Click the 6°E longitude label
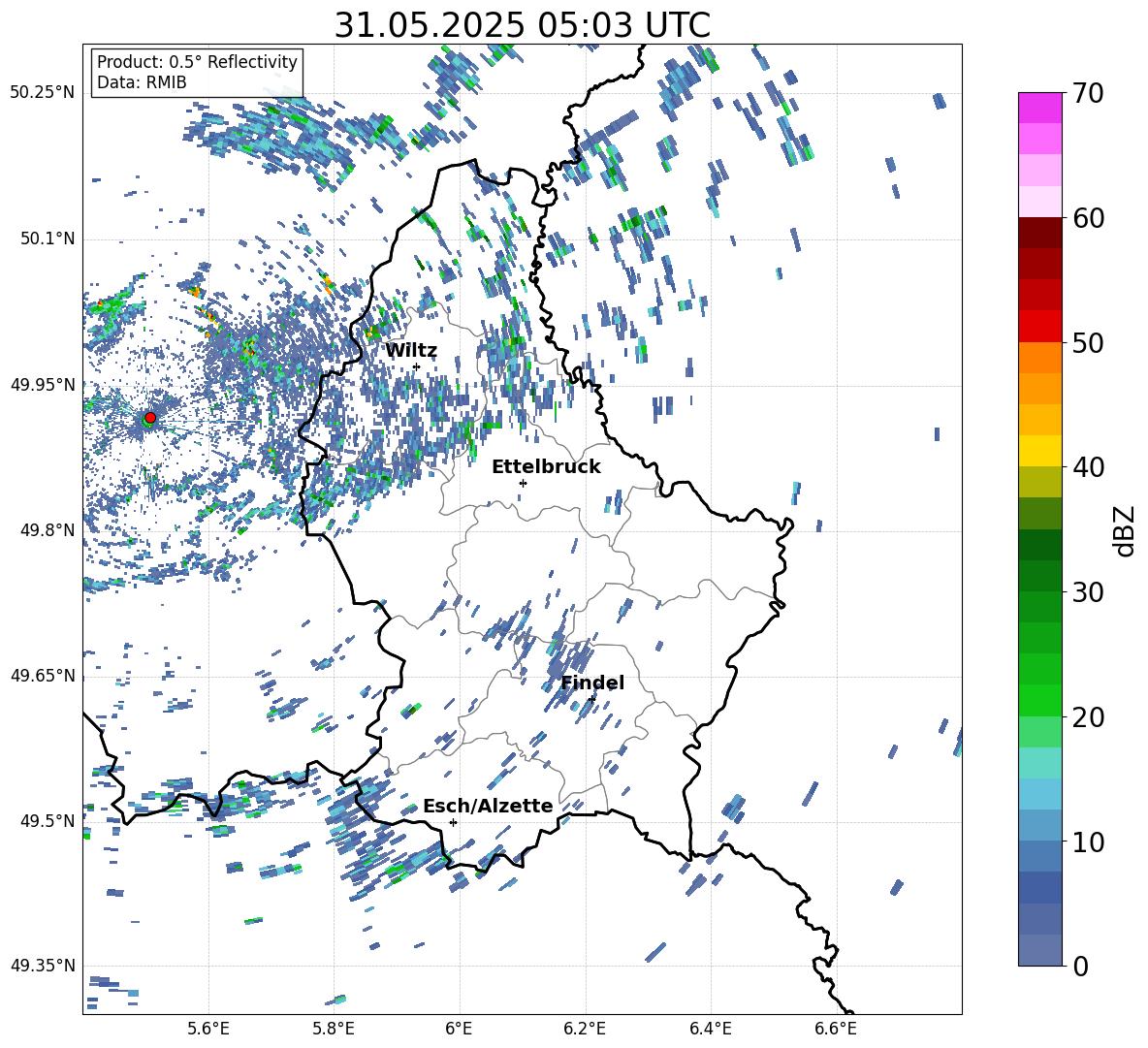1148x1048 pixels. (x=459, y=1029)
